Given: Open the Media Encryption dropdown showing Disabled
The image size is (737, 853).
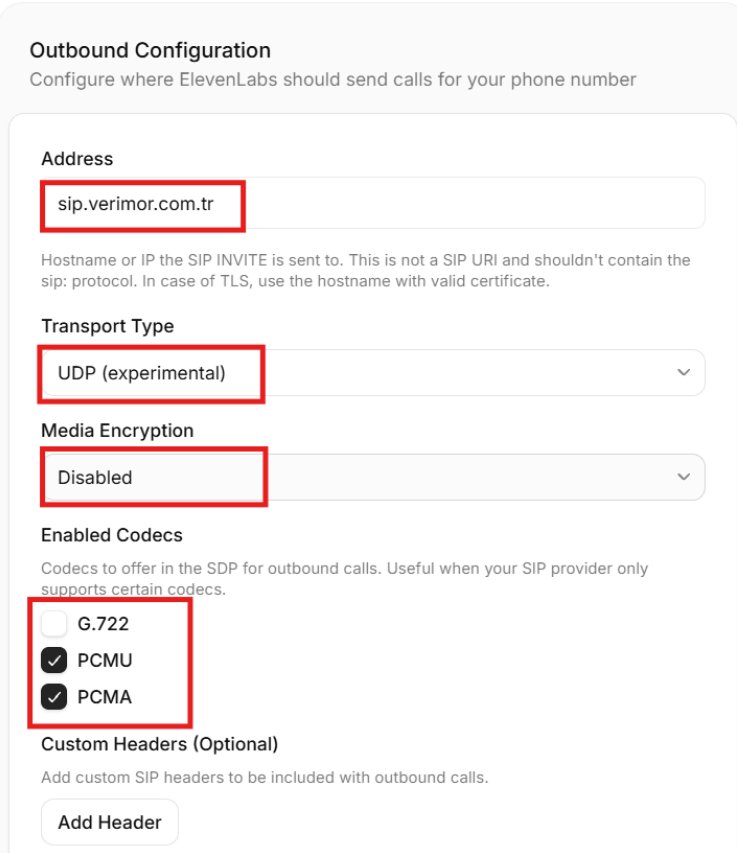Looking at the screenshot, I should coord(373,477).
